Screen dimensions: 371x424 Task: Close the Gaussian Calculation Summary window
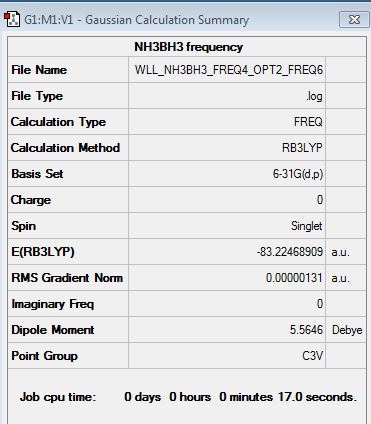coord(354,20)
